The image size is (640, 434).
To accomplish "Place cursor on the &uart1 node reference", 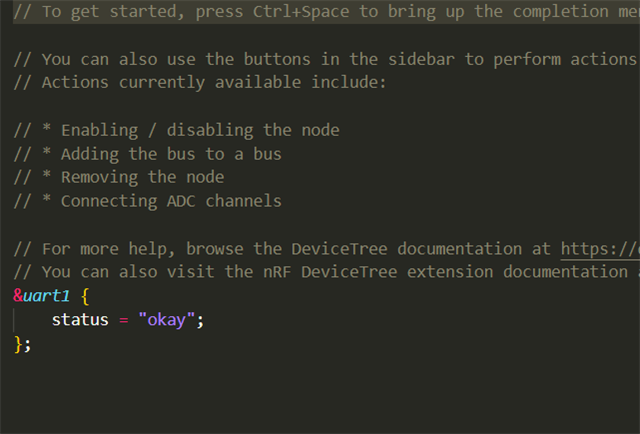I will (41, 296).
